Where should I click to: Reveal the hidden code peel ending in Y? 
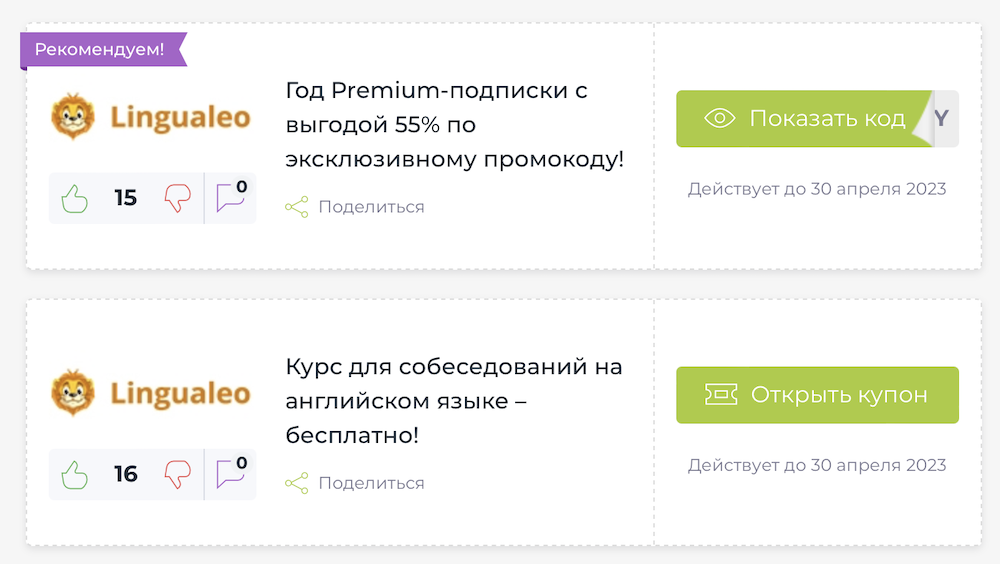[942, 119]
